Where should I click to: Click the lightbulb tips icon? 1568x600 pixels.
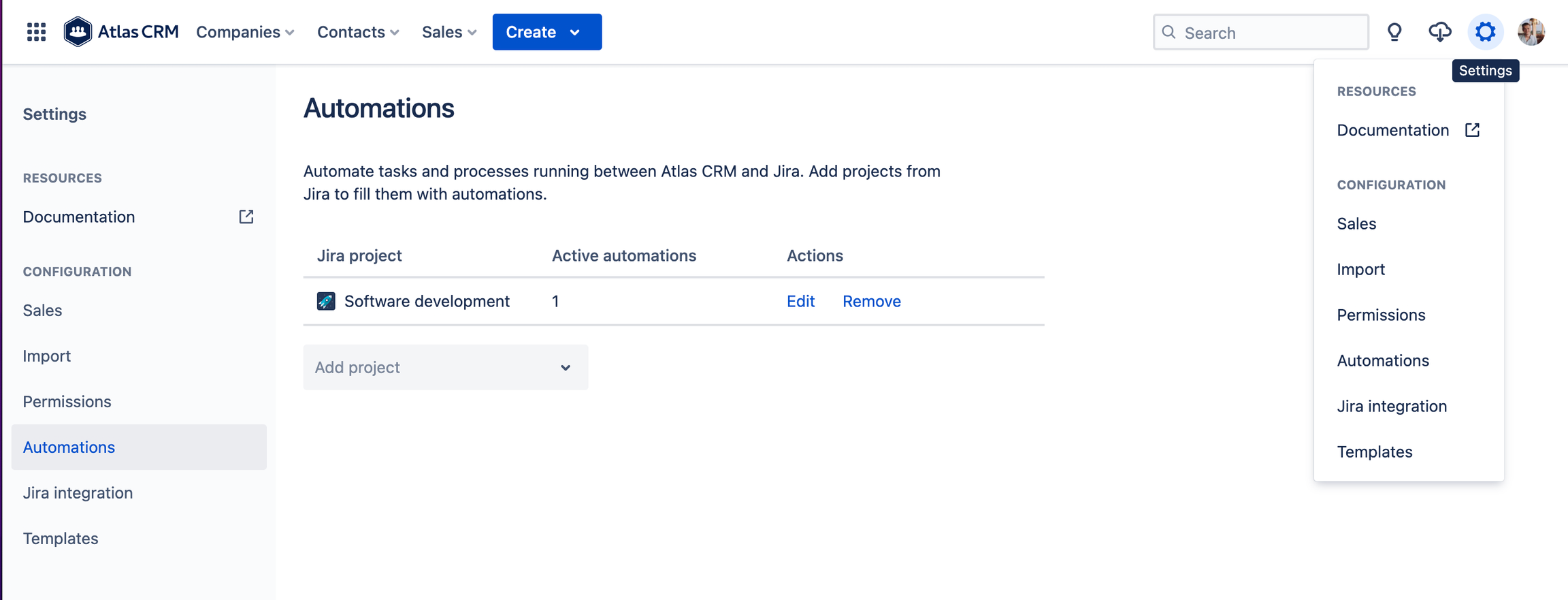[1394, 32]
